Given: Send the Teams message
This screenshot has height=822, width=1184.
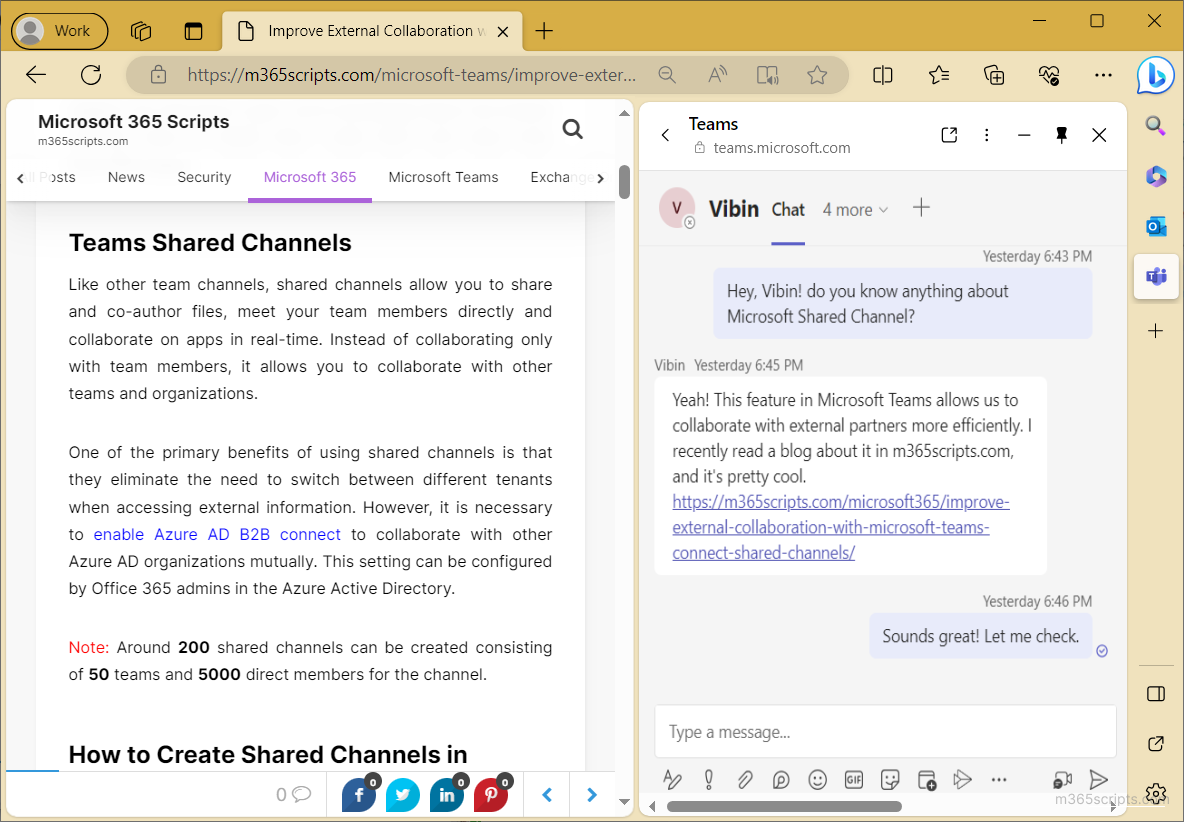Looking at the screenshot, I should pyautogui.click(x=1099, y=779).
